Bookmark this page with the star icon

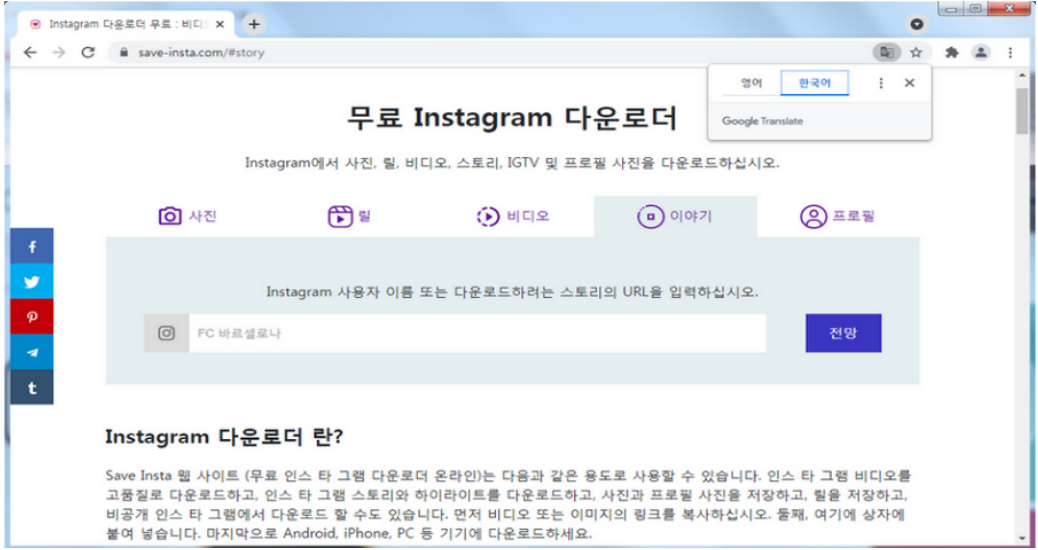point(916,52)
